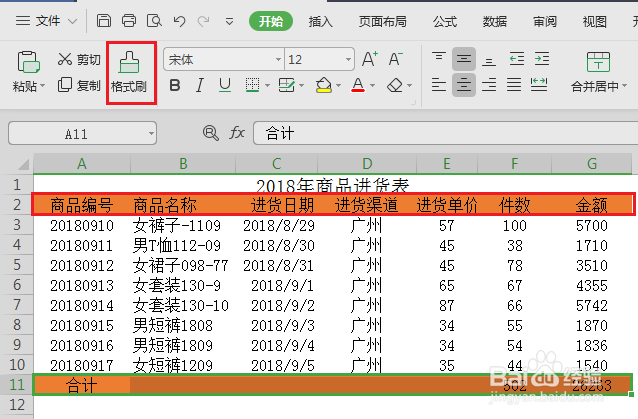Undo the last action
The image size is (638, 419).
pyautogui.click(x=179, y=21)
